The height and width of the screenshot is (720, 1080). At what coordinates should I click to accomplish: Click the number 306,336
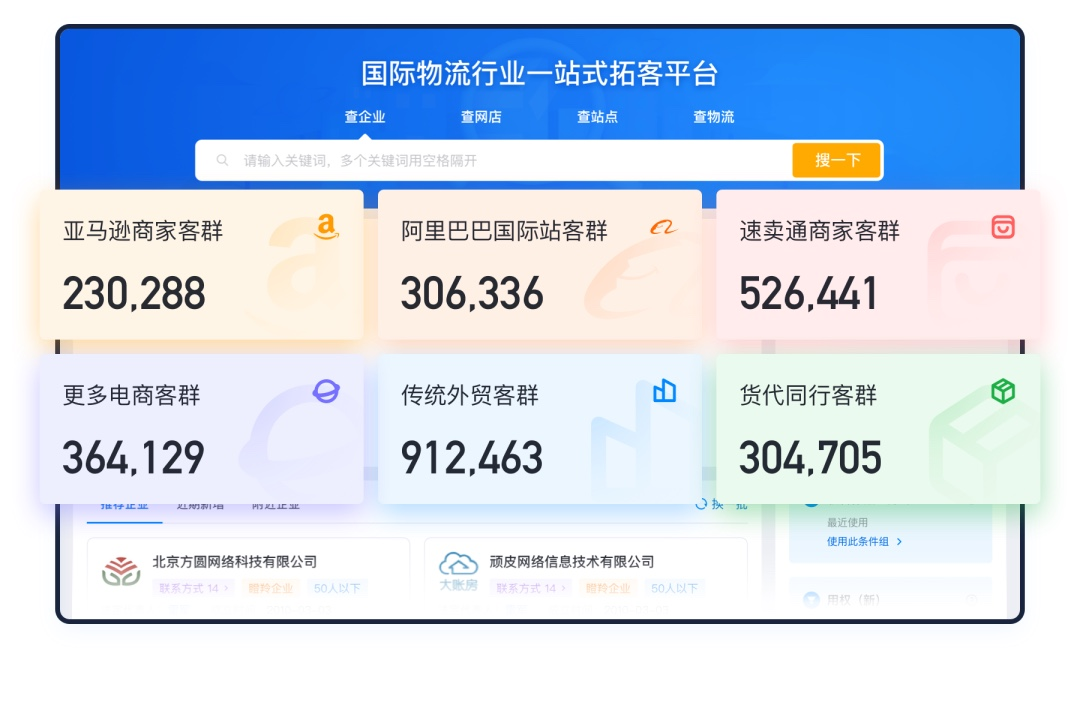click(x=472, y=294)
